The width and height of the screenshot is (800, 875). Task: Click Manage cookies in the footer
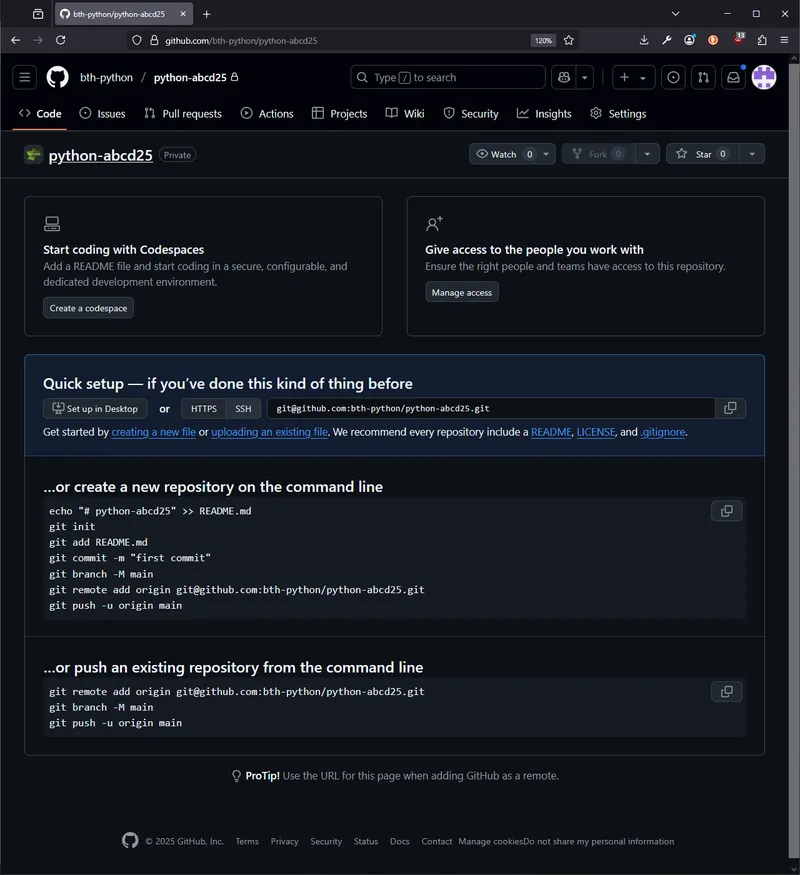tap(491, 842)
